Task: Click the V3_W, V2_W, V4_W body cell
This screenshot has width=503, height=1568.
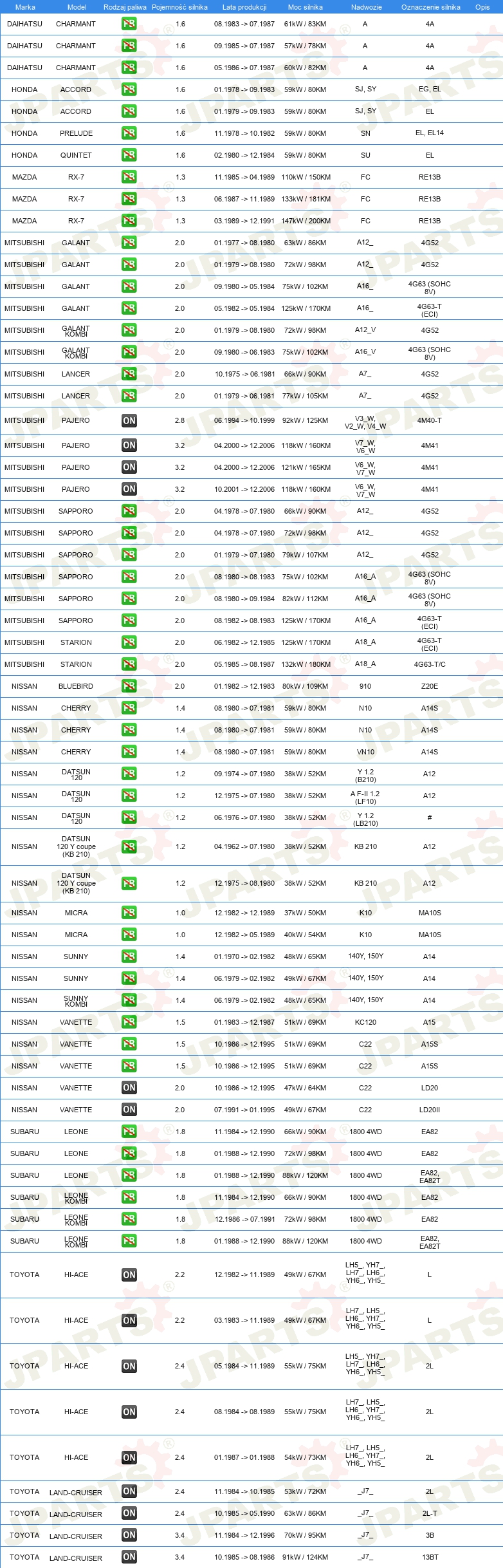Action: click(x=365, y=422)
